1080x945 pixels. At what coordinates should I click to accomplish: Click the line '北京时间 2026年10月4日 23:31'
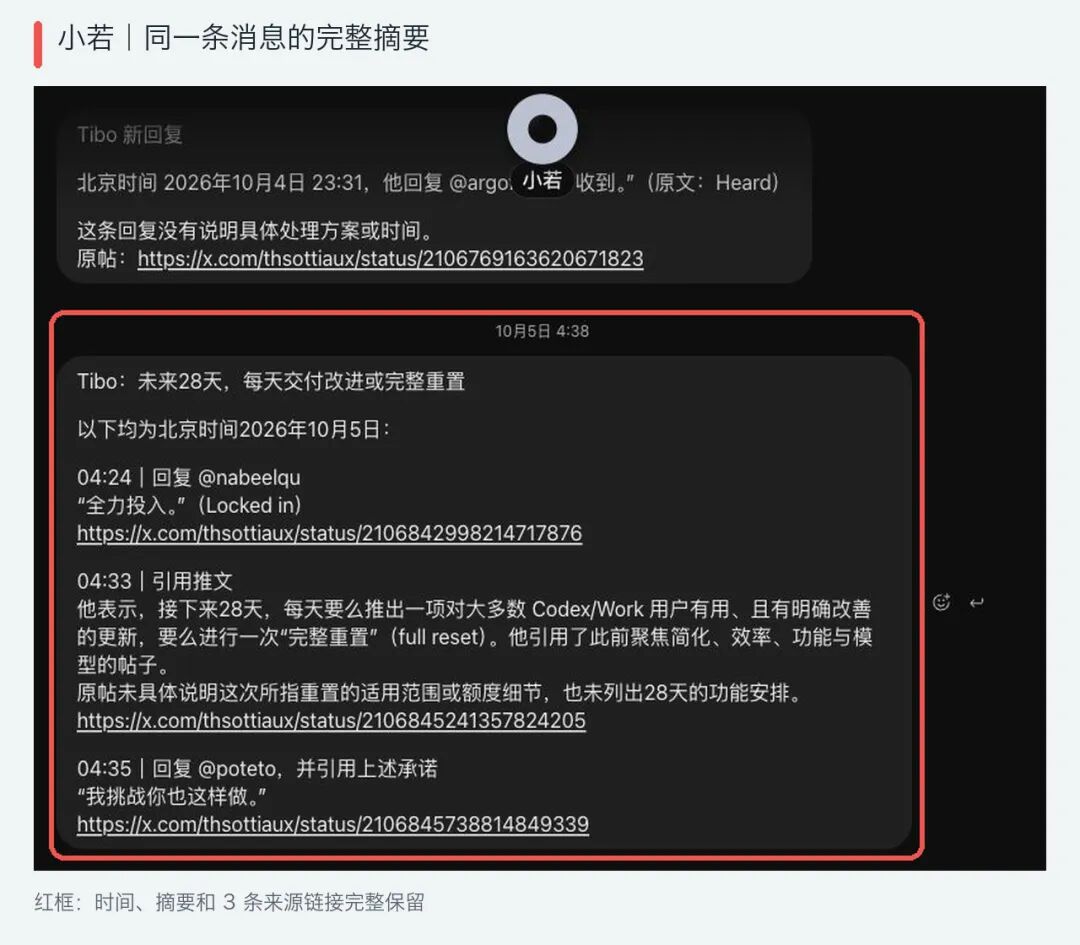click(428, 183)
